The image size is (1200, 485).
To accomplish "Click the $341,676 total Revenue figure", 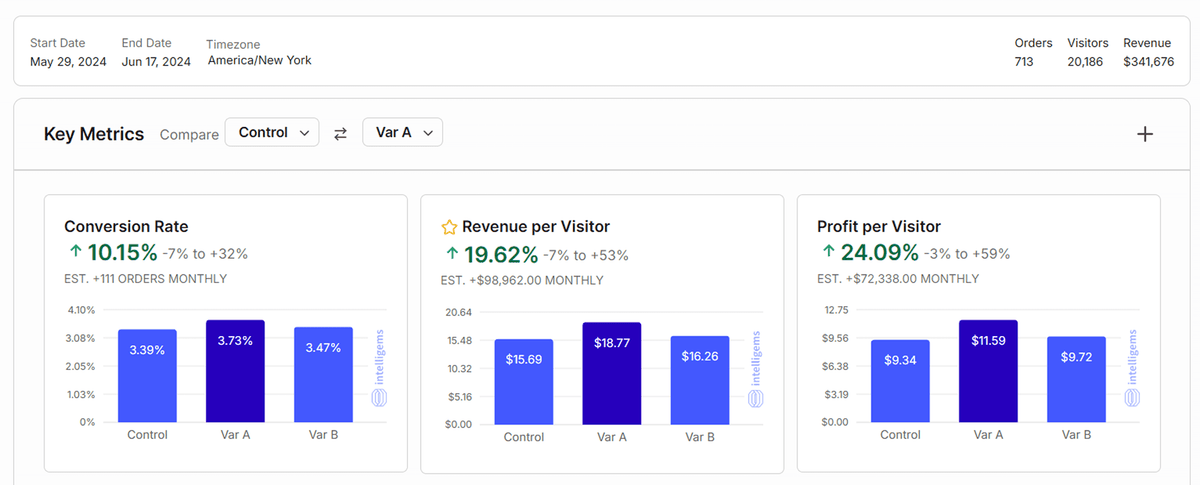I will (1148, 62).
